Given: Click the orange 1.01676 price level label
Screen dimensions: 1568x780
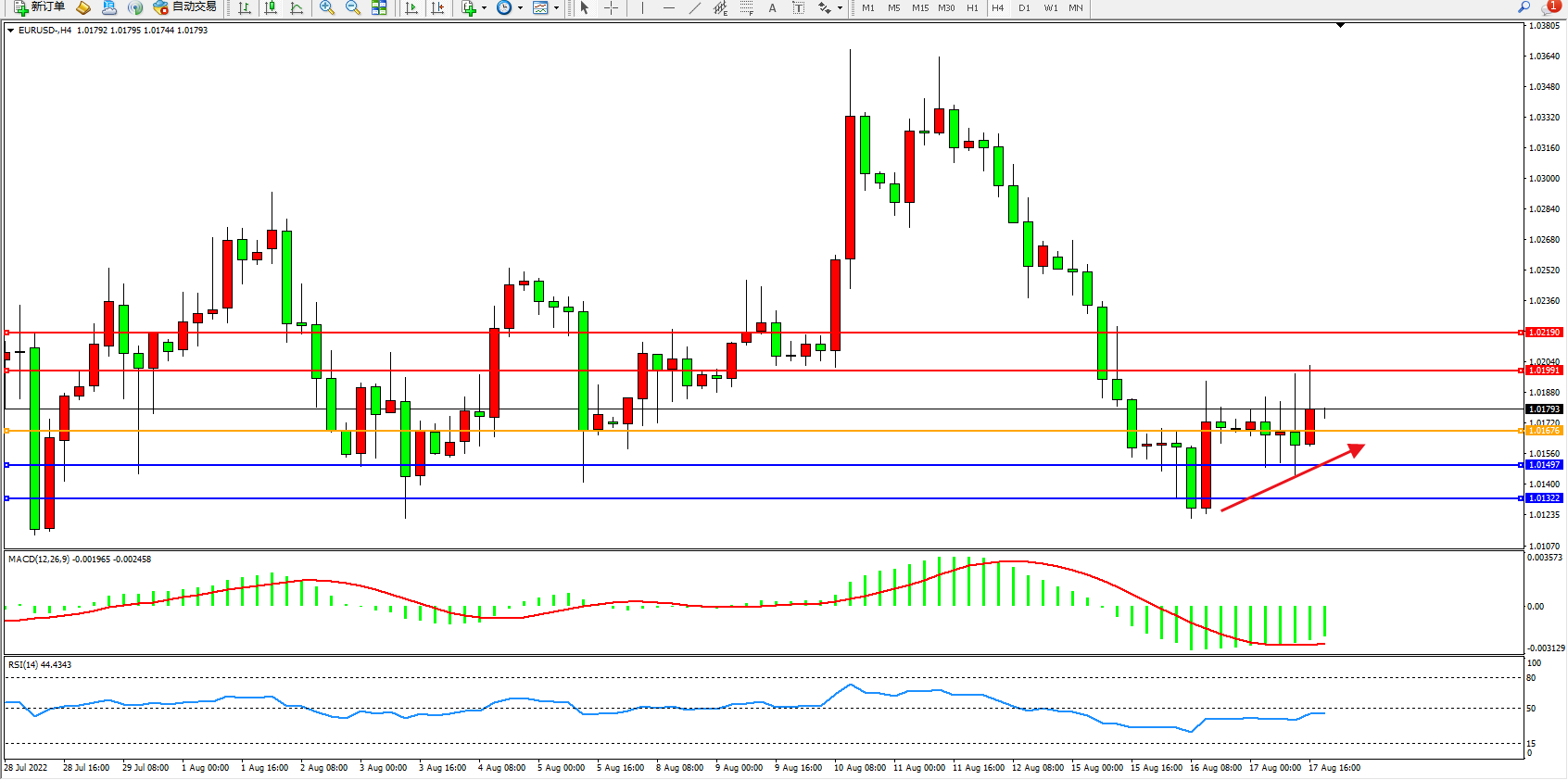Looking at the screenshot, I should click(1544, 431).
